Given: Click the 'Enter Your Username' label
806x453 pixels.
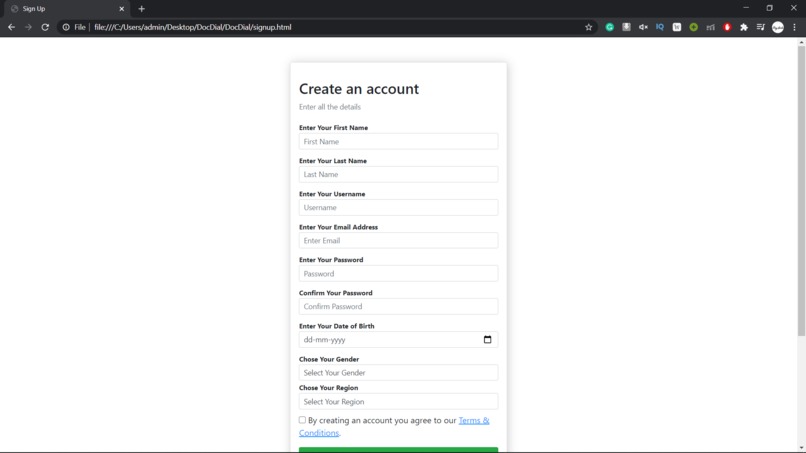Looking at the screenshot, I should [332, 194].
